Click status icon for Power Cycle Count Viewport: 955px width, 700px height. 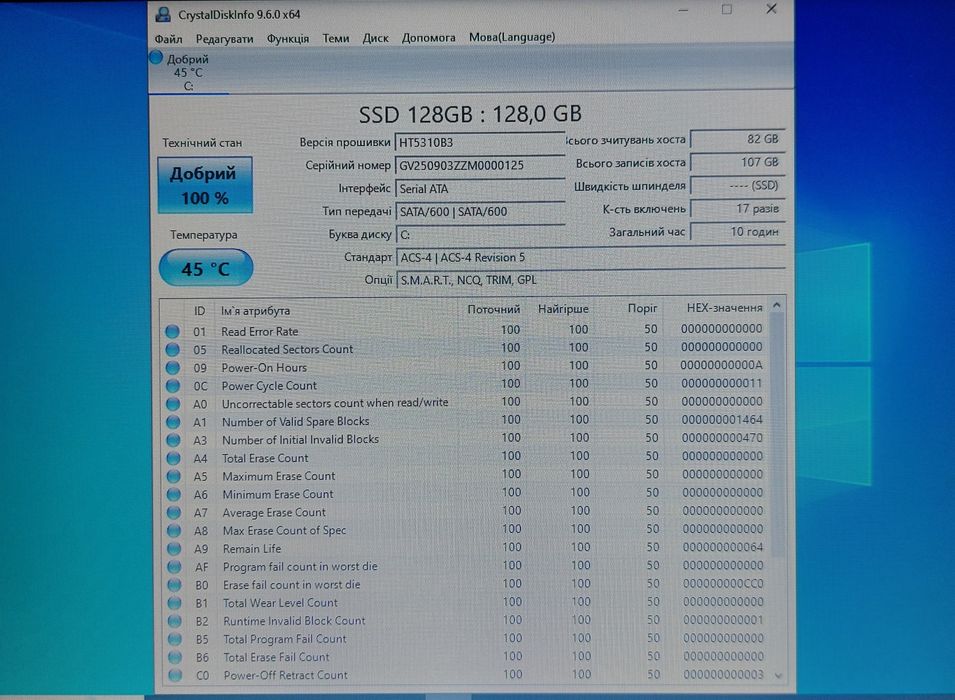173,386
